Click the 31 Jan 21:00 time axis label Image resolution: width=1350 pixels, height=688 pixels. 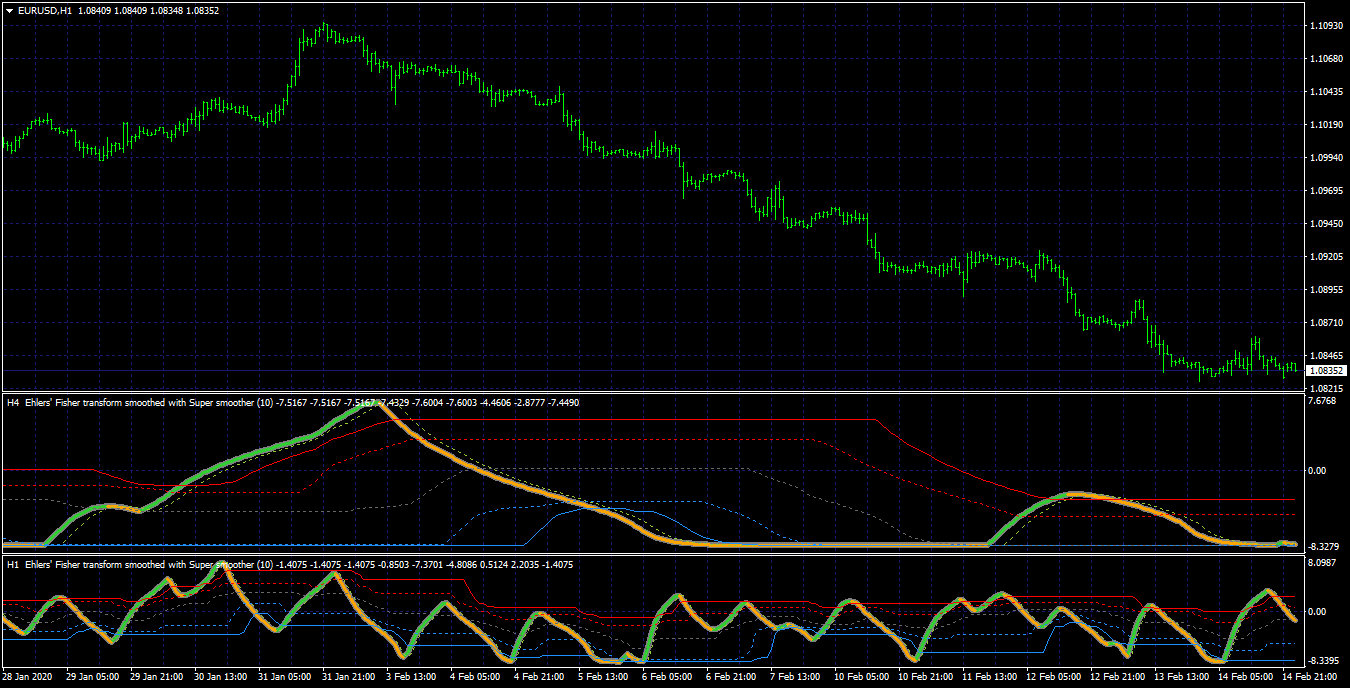pos(350,677)
